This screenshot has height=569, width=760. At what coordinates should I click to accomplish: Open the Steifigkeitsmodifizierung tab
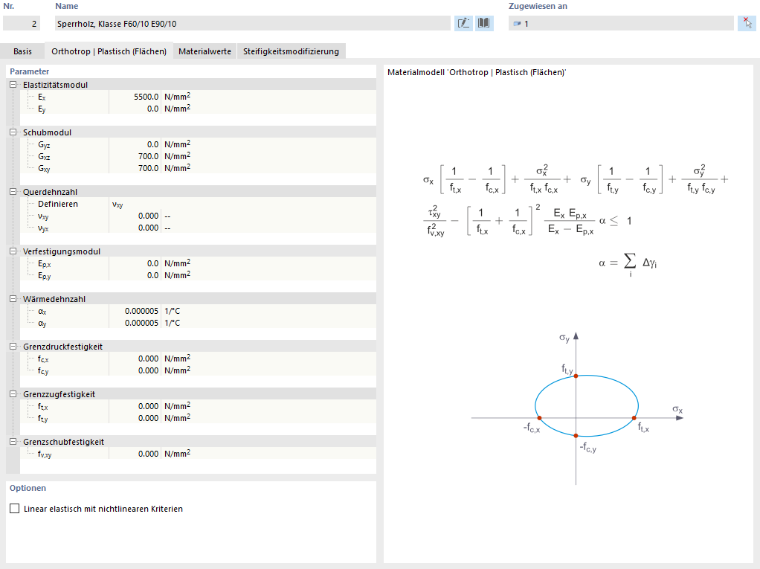[x=291, y=51]
